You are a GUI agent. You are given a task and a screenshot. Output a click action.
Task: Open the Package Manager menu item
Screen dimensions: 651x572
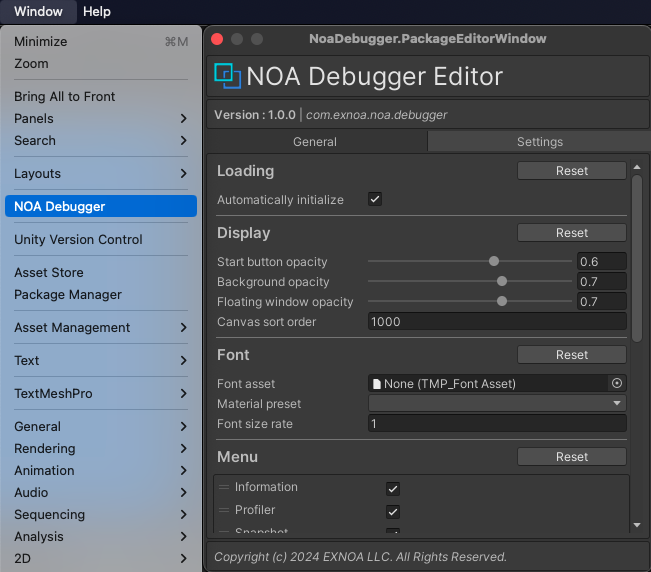(x=101, y=294)
